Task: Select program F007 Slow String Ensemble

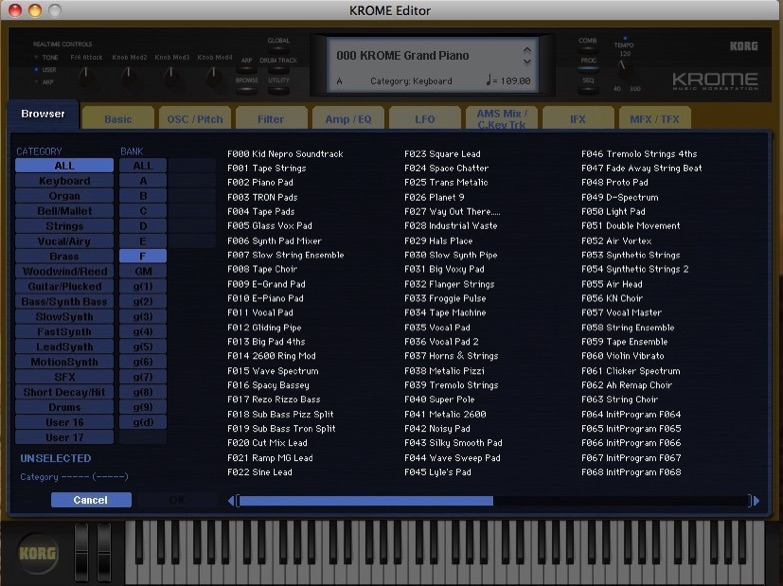Action: point(286,255)
